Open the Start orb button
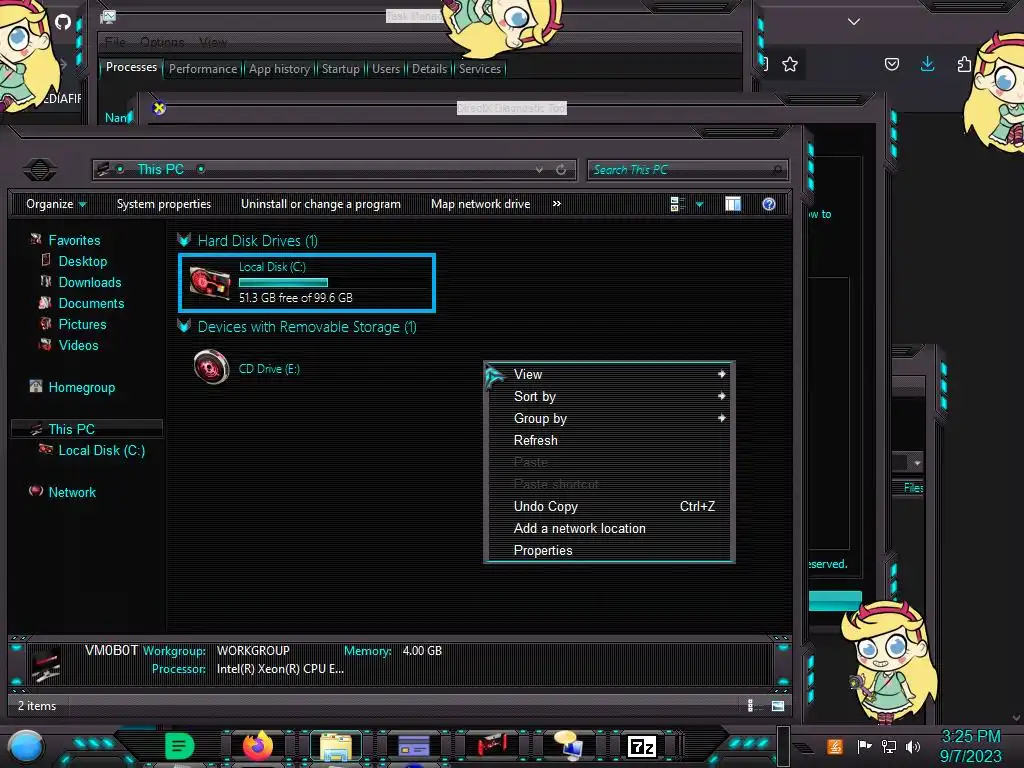1024x768 pixels. coord(25,747)
